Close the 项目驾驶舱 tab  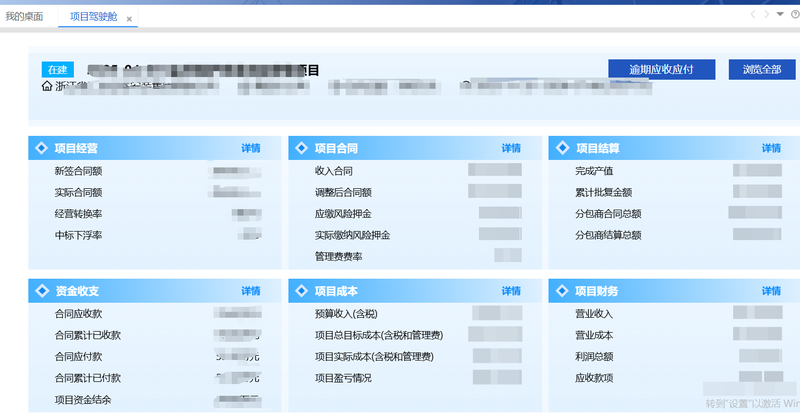pos(129,19)
